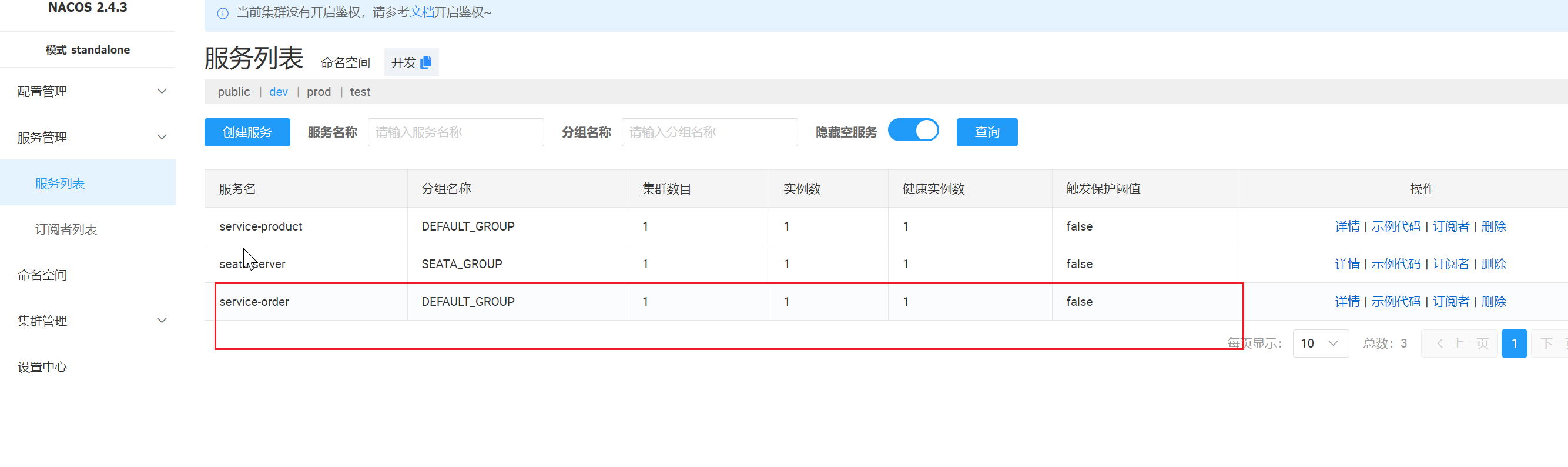Screen dimensions: 1568x467
Task: View 示例代码 for seata-server
Action: click(x=1396, y=264)
